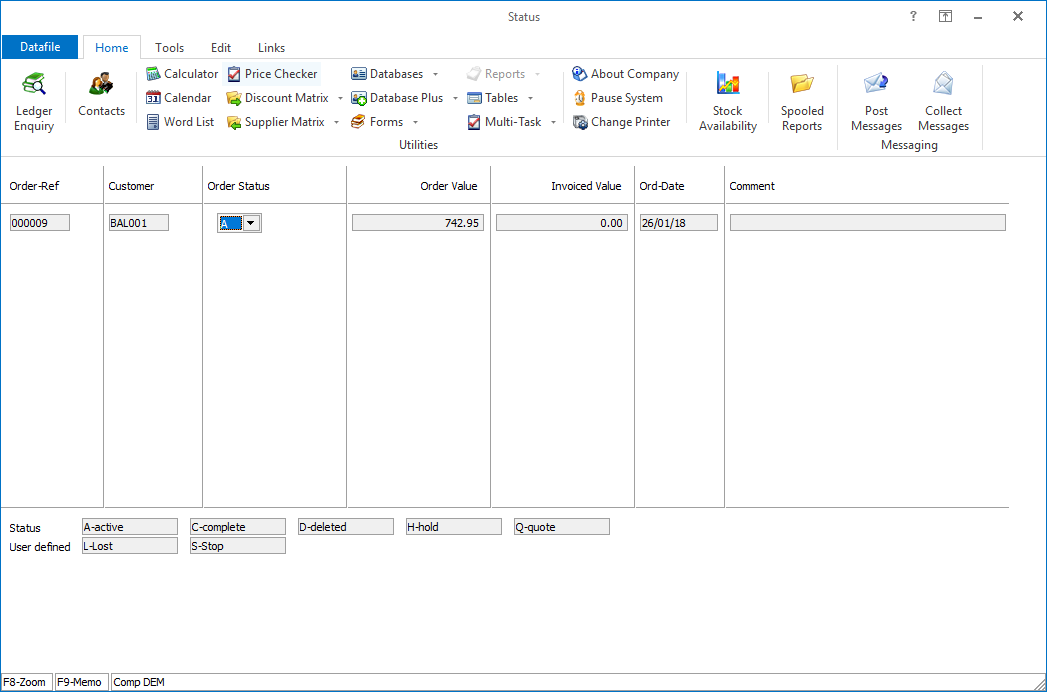This screenshot has height=692, width=1047.
Task: Open the Tables utility
Action: (x=492, y=98)
